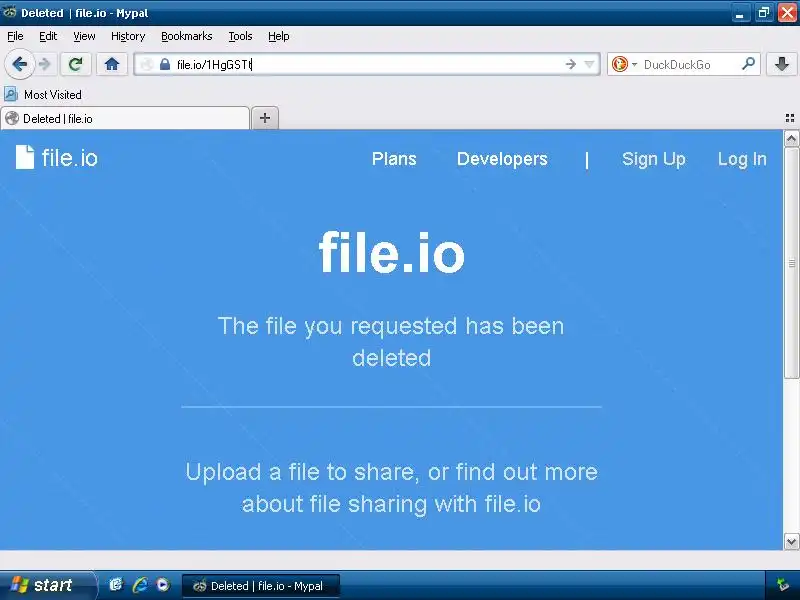Click the Sign Up link

pyautogui.click(x=654, y=159)
